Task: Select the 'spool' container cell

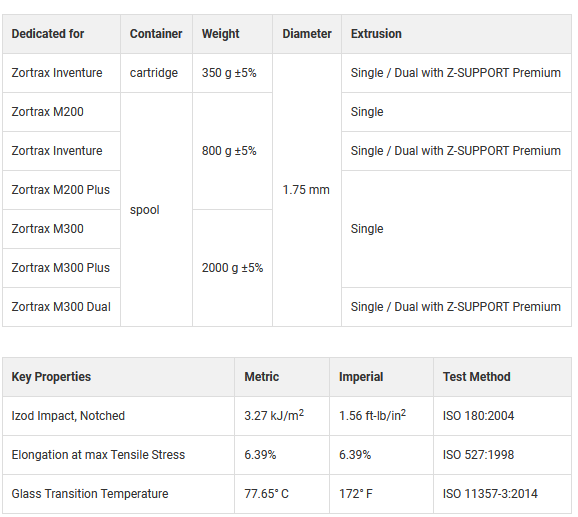Action: coord(156,210)
